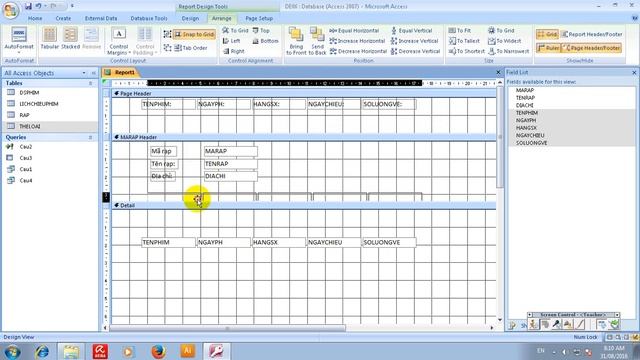This screenshot has height=360, width=640.
Task: Open Internet Explorer from the taskbar
Action: [42, 351]
